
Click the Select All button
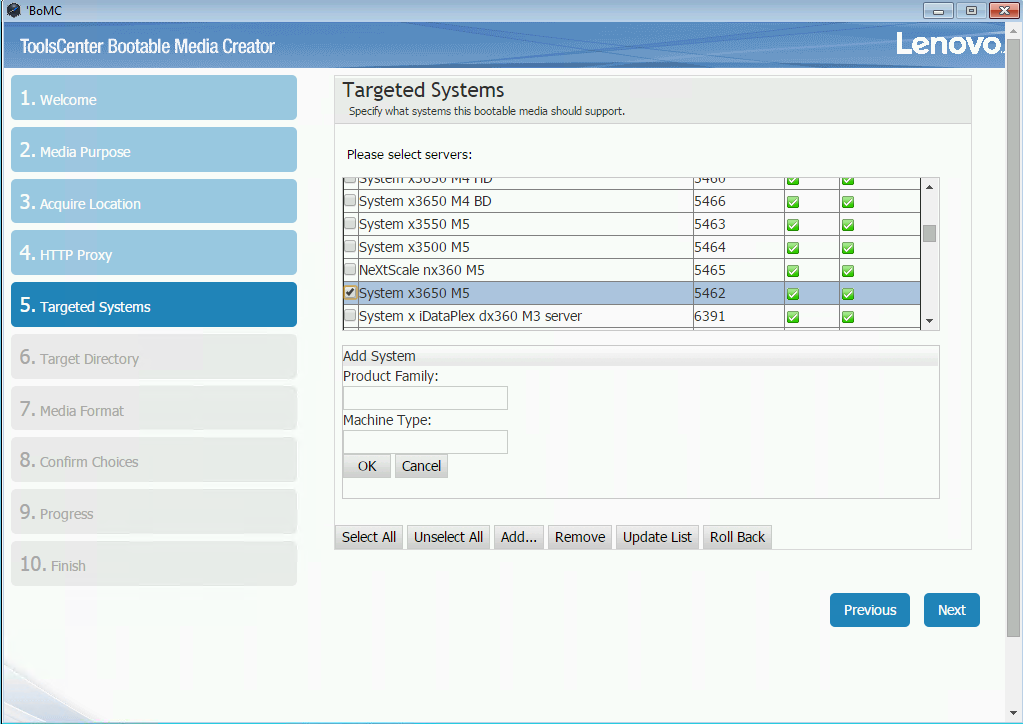coord(369,537)
